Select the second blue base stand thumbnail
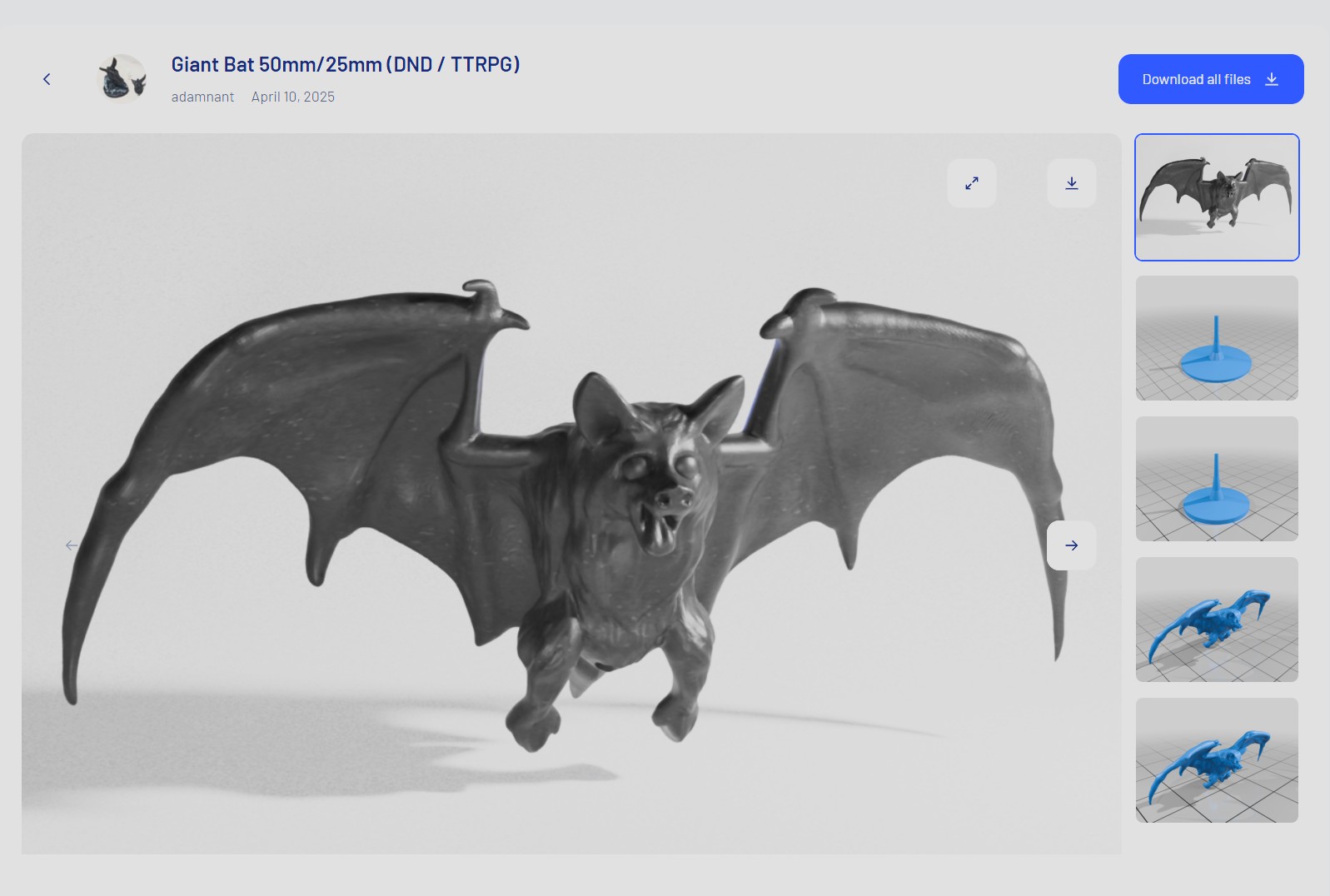This screenshot has height=896, width=1330. (1217, 479)
